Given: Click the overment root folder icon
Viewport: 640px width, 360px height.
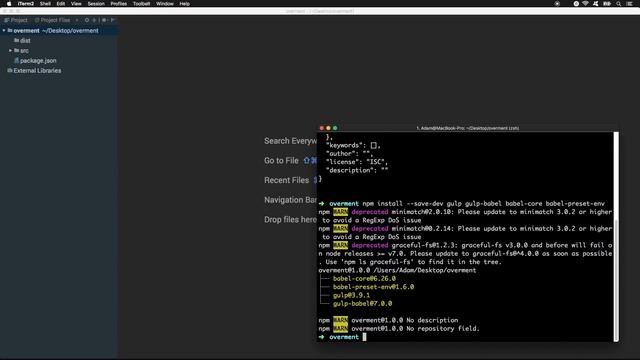Looking at the screenshot, I should pyautogui.click(x=10, y=30).
